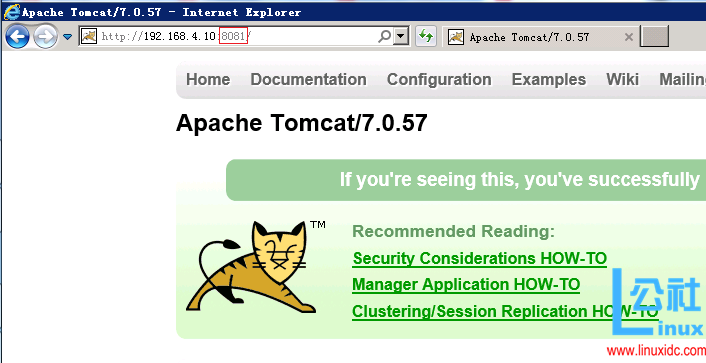Open Security Considerations HOW-TO link

click(x=480, y=259)
